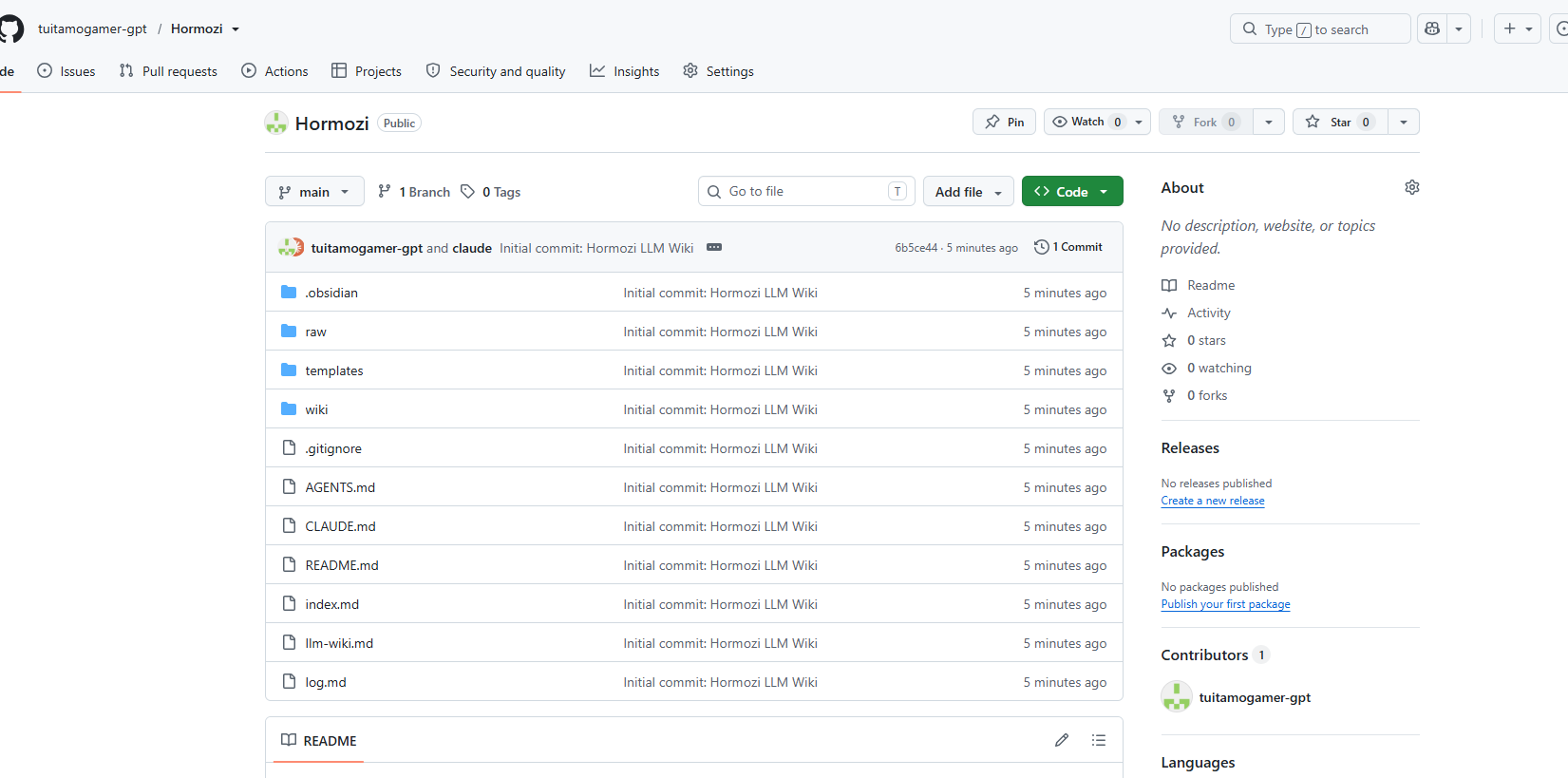Open the tuitamogamer-gpt owner link in breadcrumb
1568x778 pixels.
coord(92,28)
